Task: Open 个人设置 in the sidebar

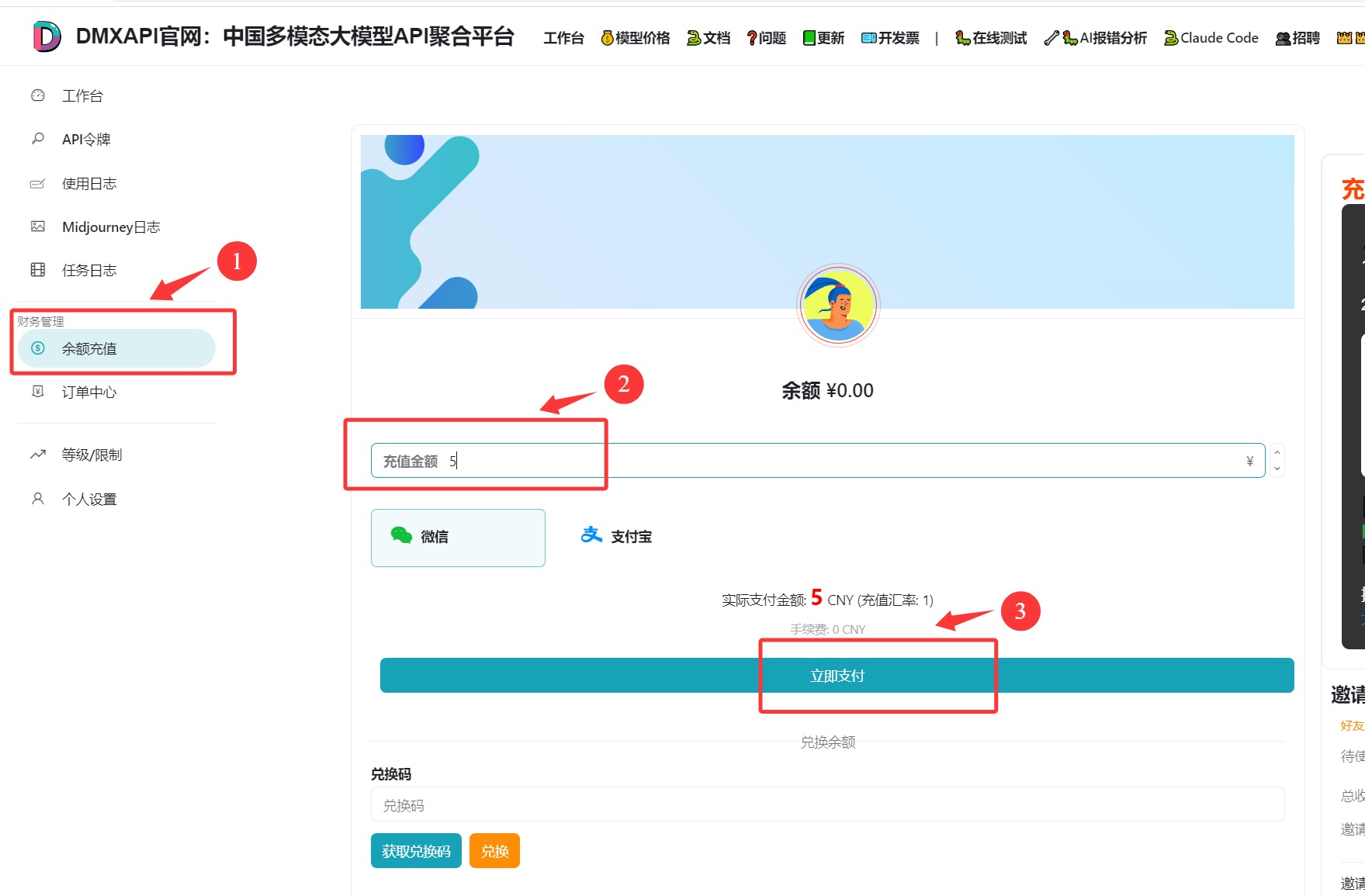Action: (89, 499)
